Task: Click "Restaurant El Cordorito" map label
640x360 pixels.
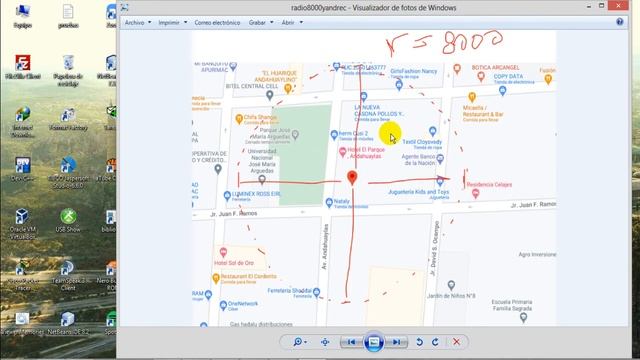Action: coord(249,276)
